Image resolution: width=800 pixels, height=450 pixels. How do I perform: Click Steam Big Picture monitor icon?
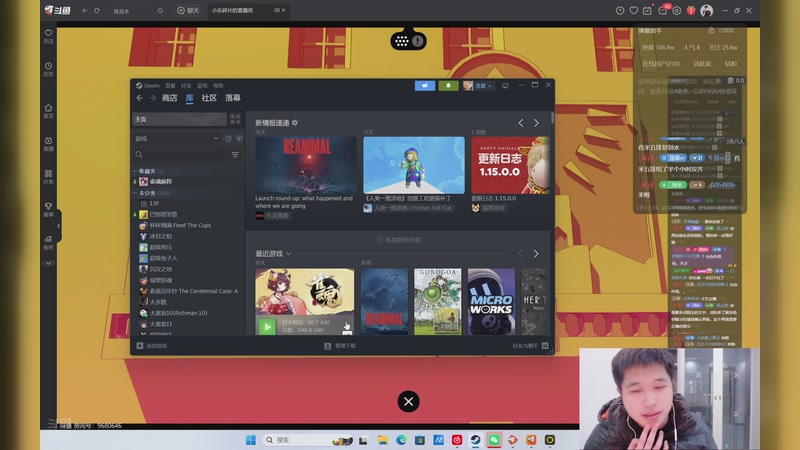pyautogui.click(x=505, y=86)
